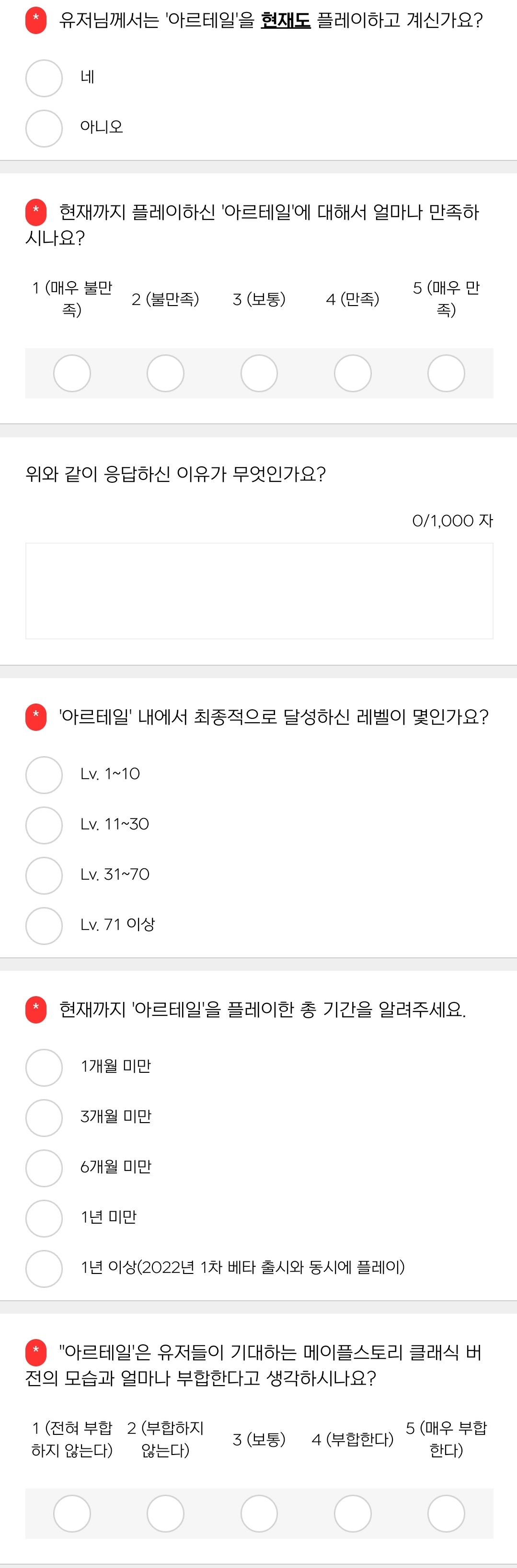Rate satisfaction as 3 (보통)

pos(259,373)
